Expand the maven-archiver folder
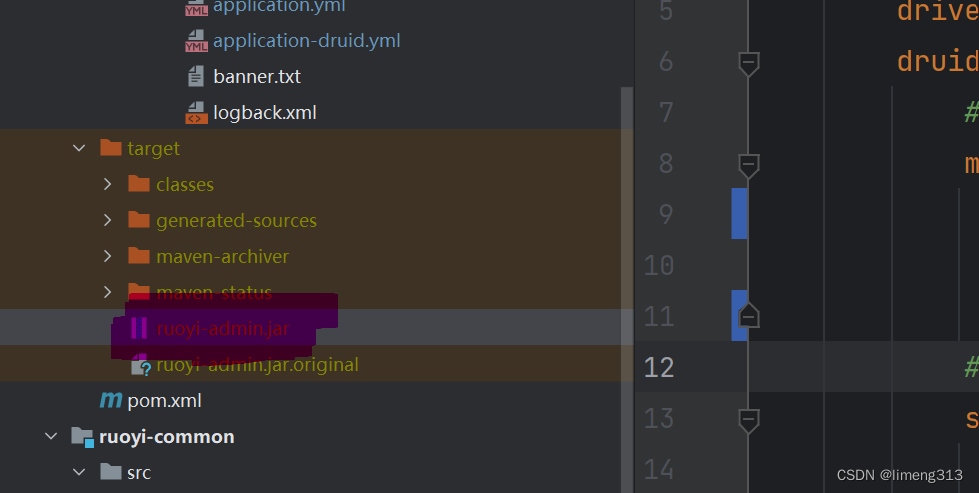The height and width of the screenshot is (493, 979). pos(107,256)
